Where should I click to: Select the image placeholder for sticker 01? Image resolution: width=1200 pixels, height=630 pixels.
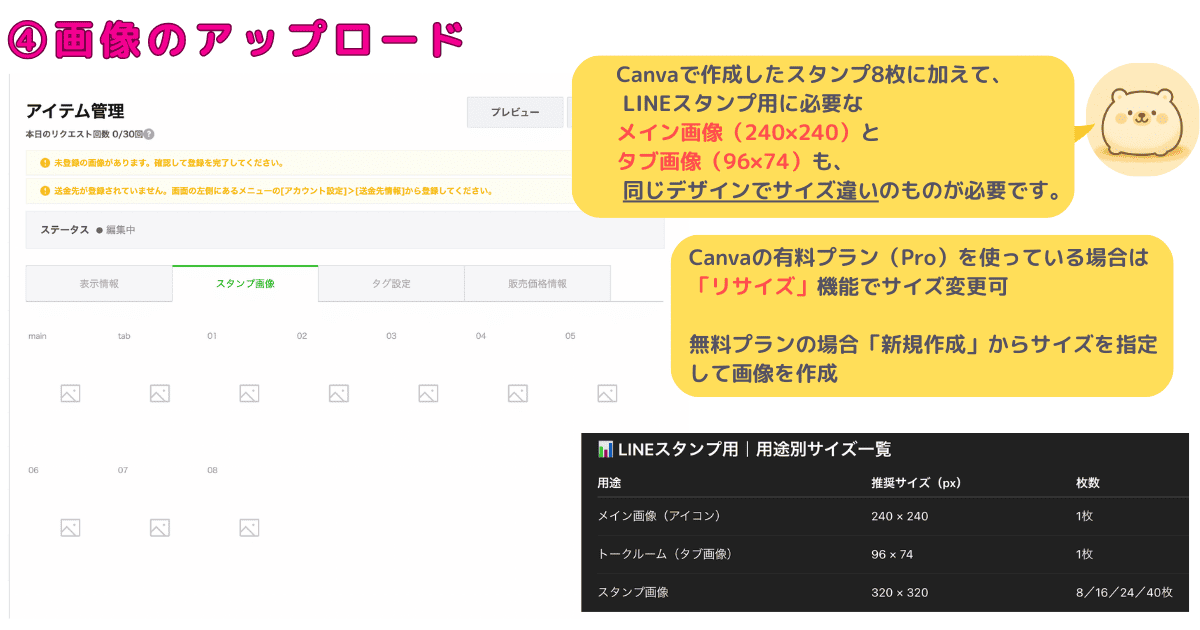pos(249,394)
